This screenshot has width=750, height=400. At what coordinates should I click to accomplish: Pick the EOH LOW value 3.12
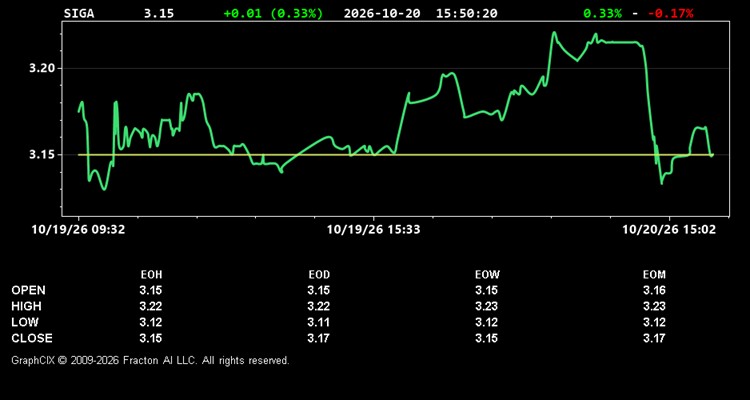click(x=151, y=322)
